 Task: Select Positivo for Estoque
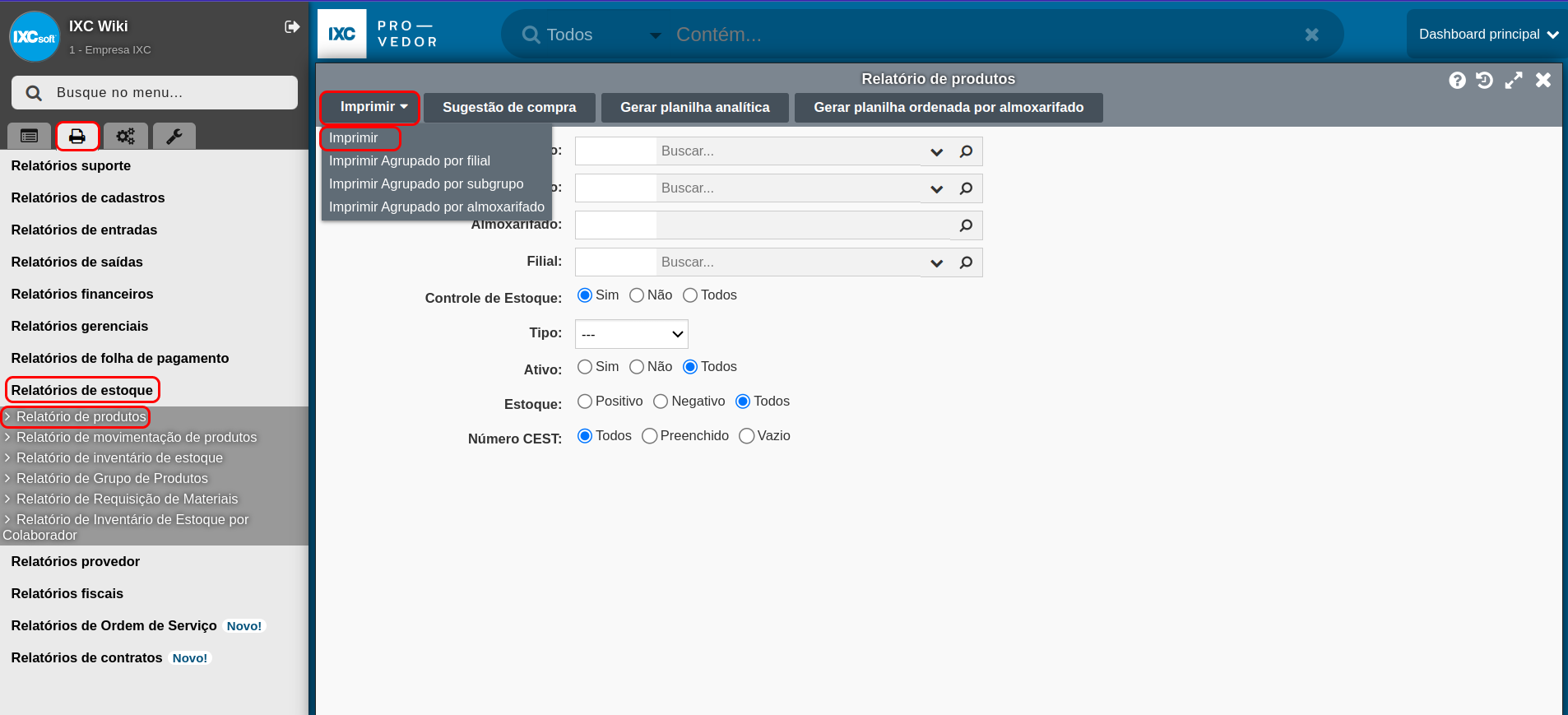[585, 402]
